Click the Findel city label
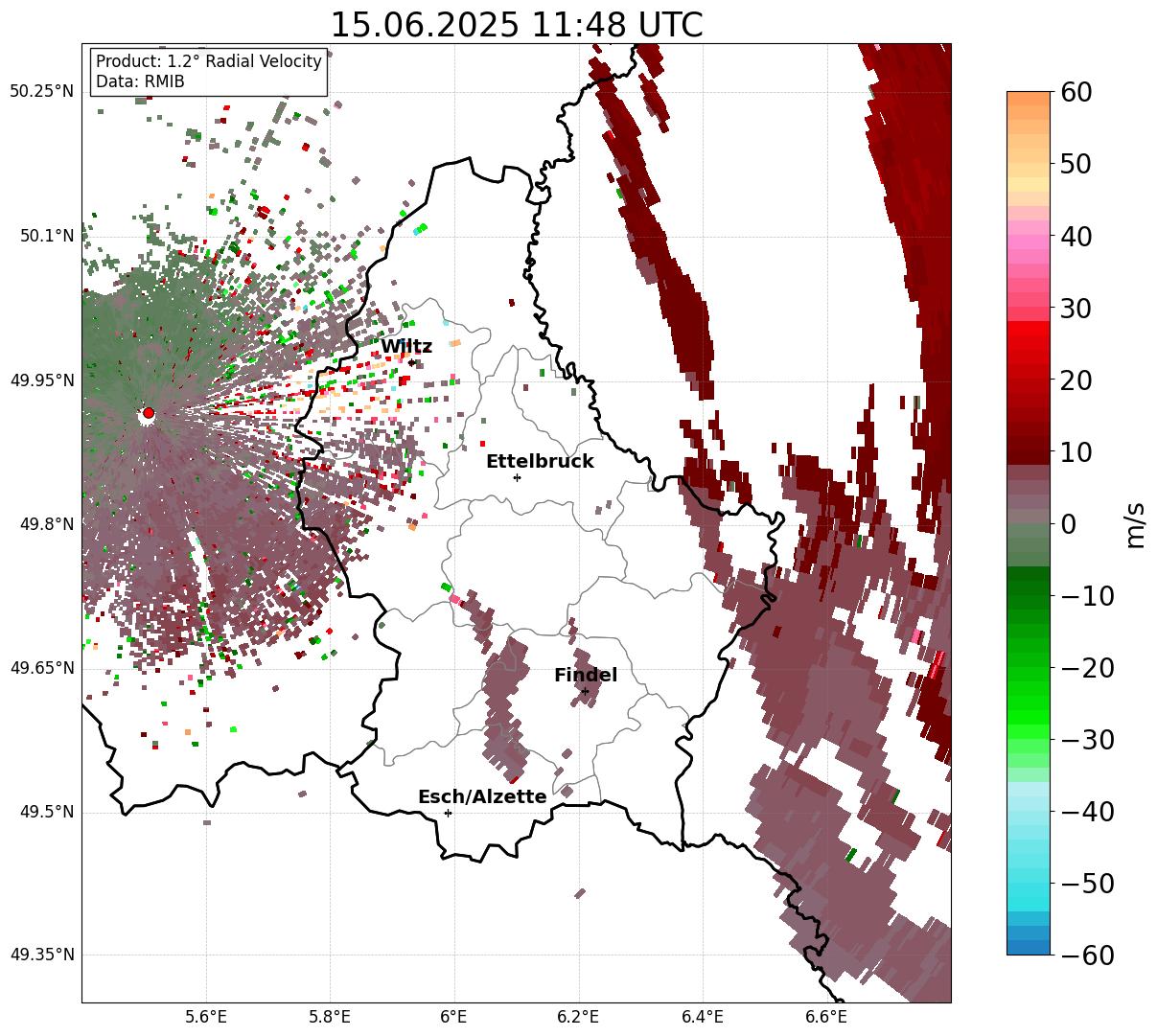Screen dimensions: 1157x1036 [x=586, y=676]
